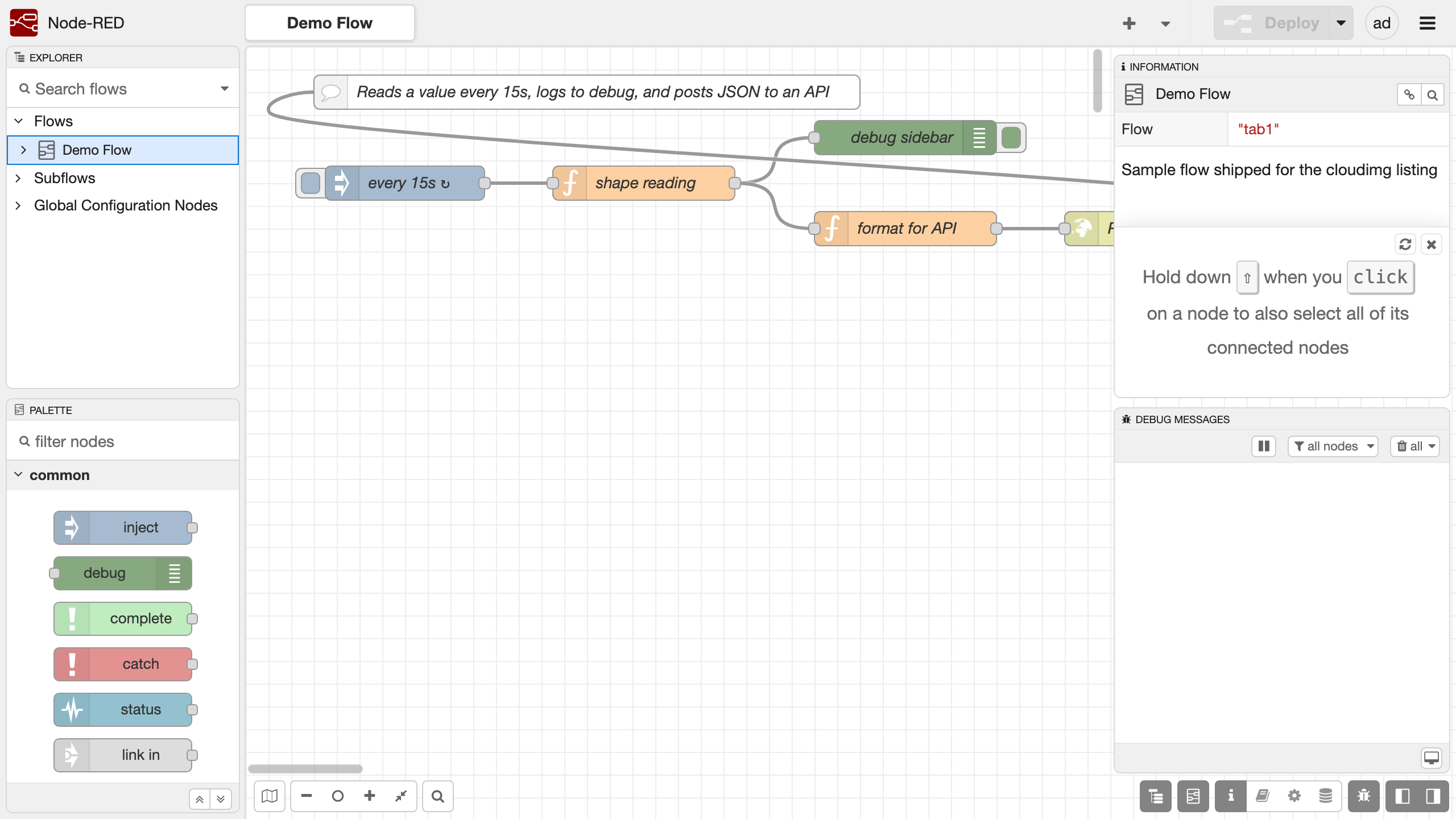Screen dimensions: 1456x819
Task: Select Demo Flow in the explorer tree
Action: (123, 150)
